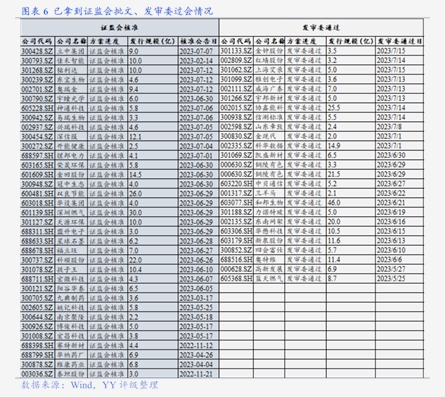Click the title text '图表 6 已拿到证监会批文、发审委过会情况'
Screen dimensions: 445x397
(x=117, y=11)
